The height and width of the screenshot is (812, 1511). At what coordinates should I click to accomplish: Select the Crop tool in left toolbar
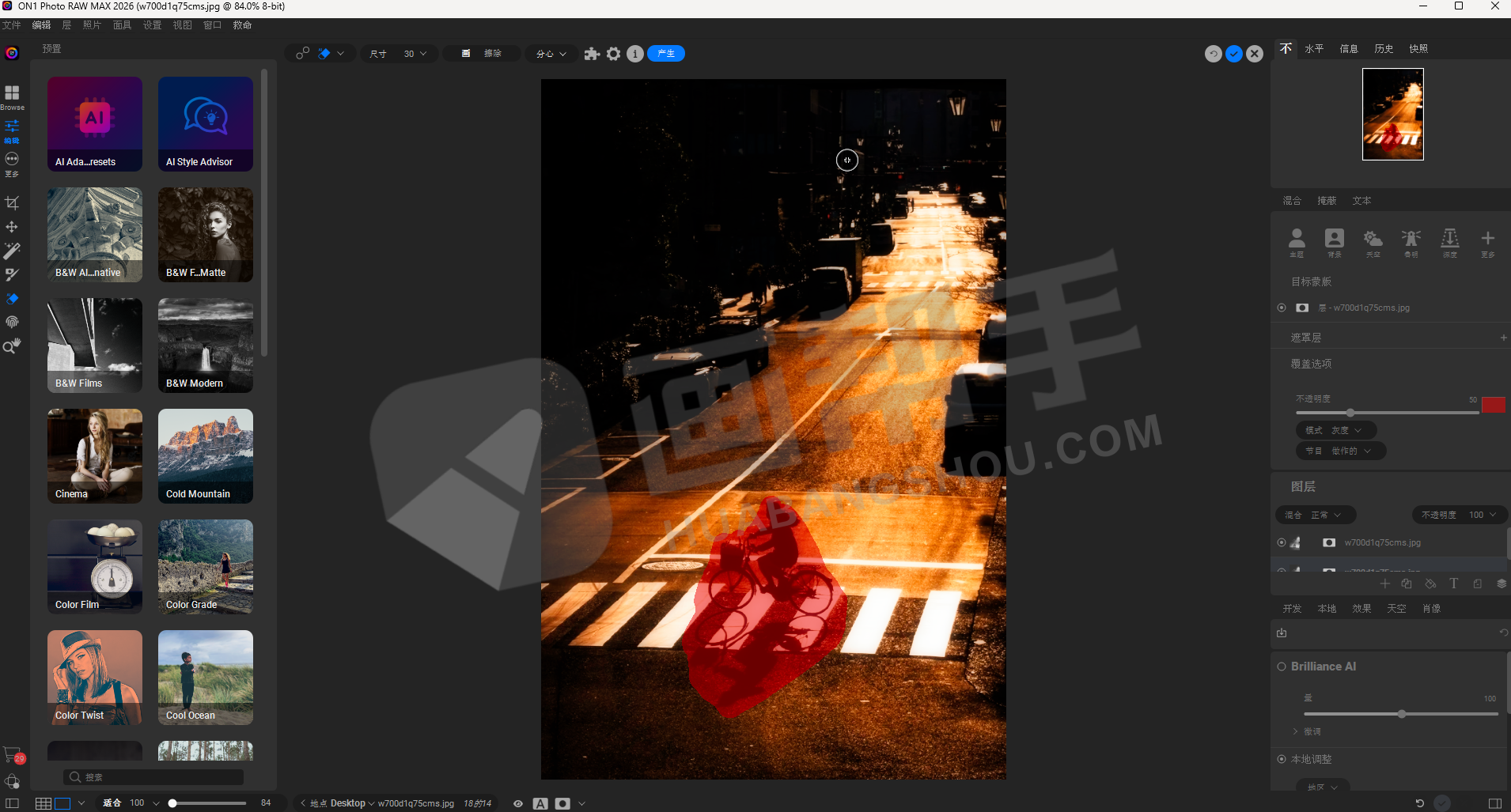[12, 203]
